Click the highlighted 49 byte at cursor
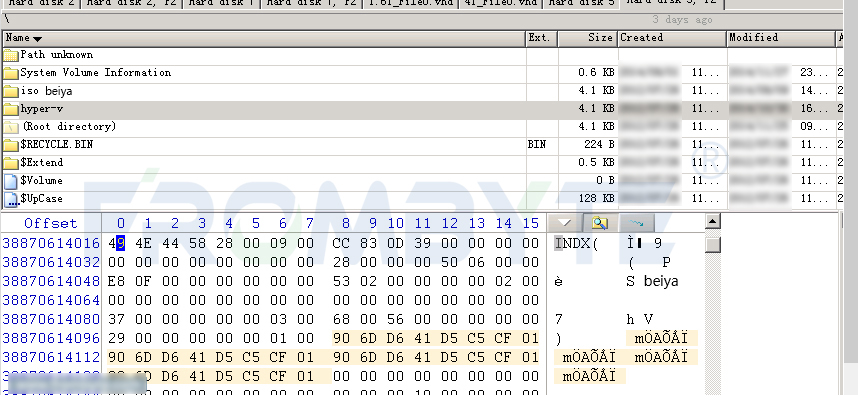Viewport: 858px width, 395px height. [117, 243]
